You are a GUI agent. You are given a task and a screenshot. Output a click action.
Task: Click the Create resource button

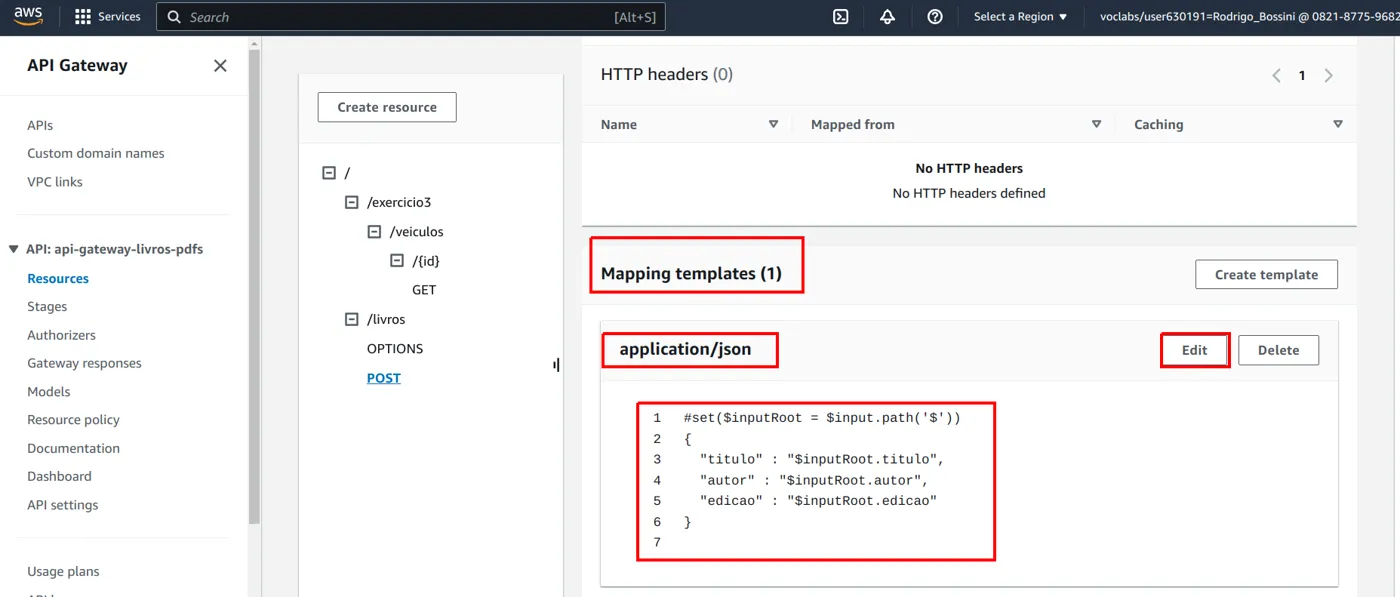click(x=387, y=107)
